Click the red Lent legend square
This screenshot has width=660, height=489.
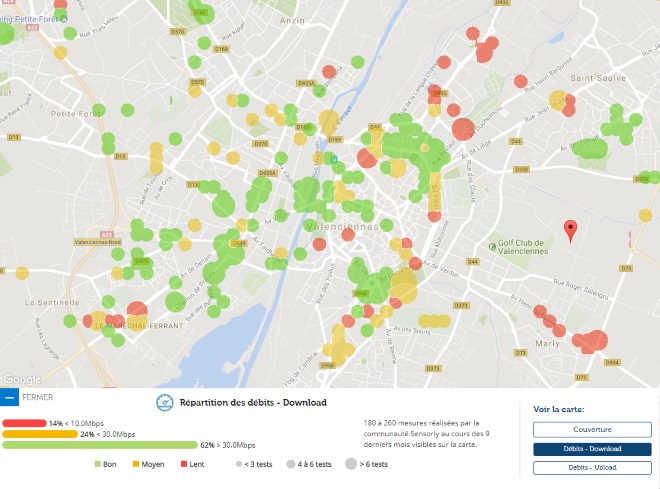pyautogui.click(x=184, y=464)
